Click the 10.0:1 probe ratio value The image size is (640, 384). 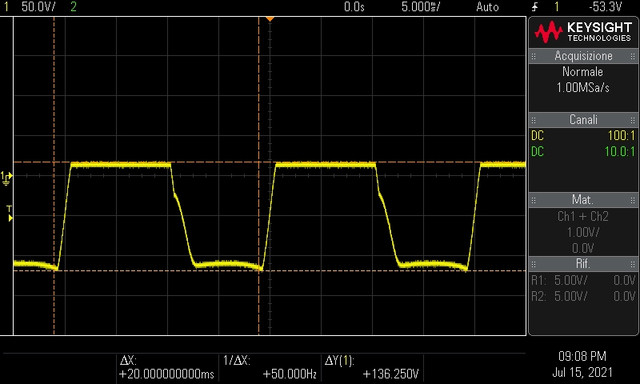click(620, 152)
